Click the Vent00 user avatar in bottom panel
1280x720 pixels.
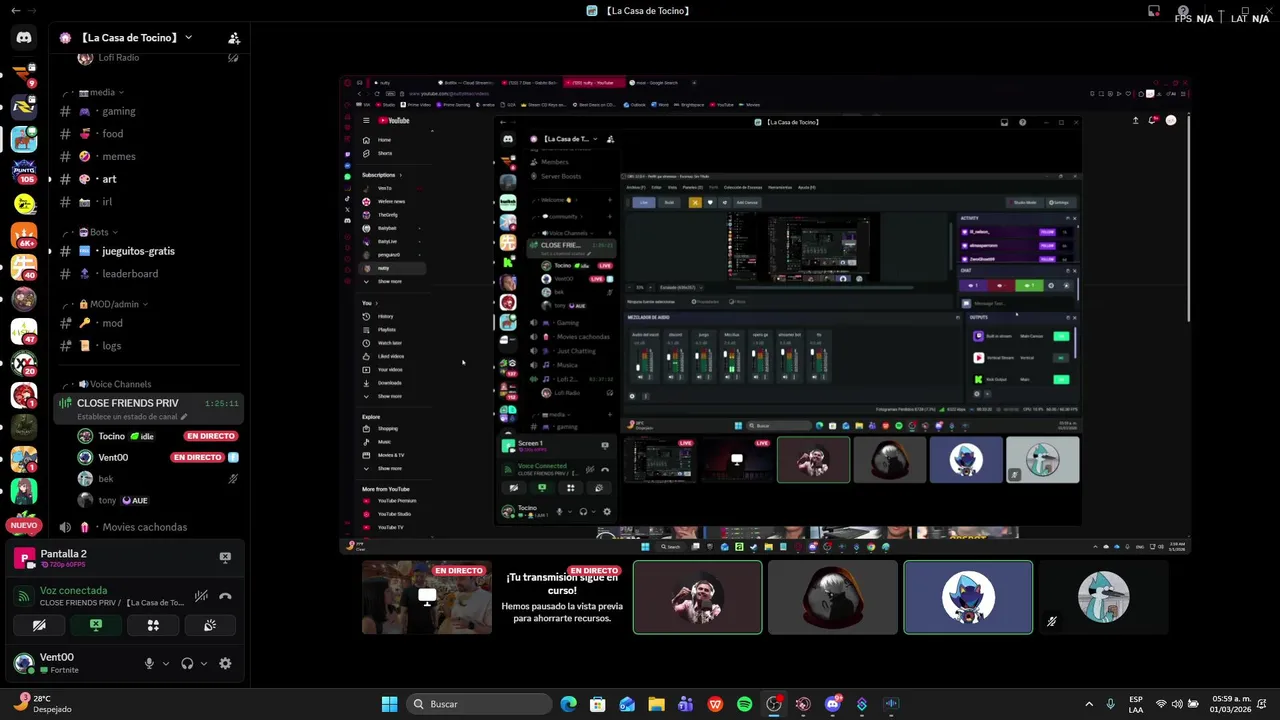tap(24, 663)
